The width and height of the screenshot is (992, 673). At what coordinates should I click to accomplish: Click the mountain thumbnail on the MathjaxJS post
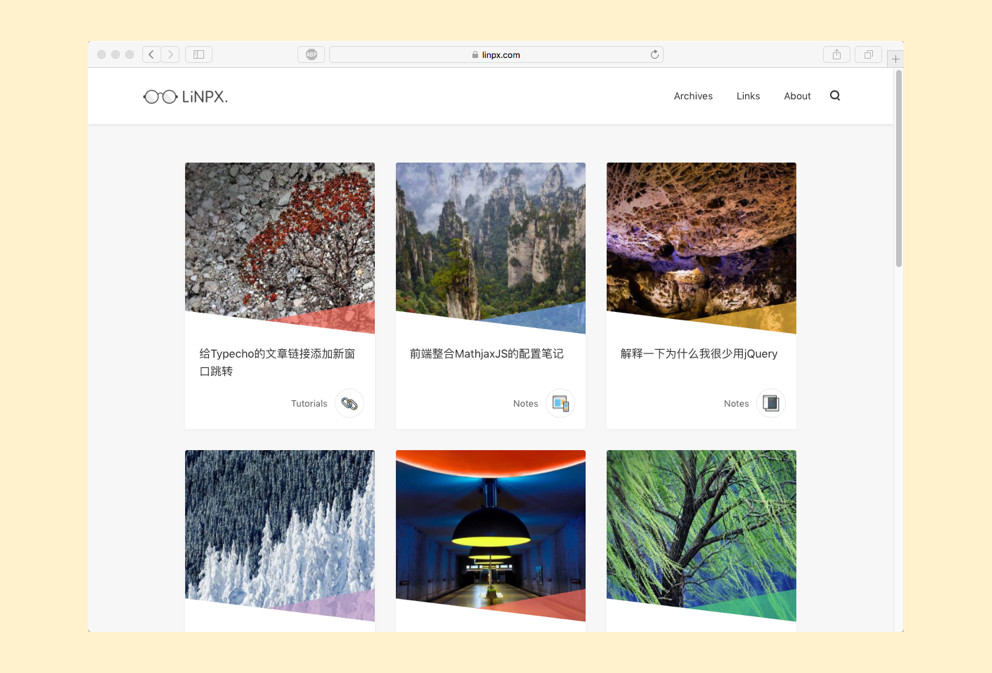pyautogui.click(x=490, y=247)
